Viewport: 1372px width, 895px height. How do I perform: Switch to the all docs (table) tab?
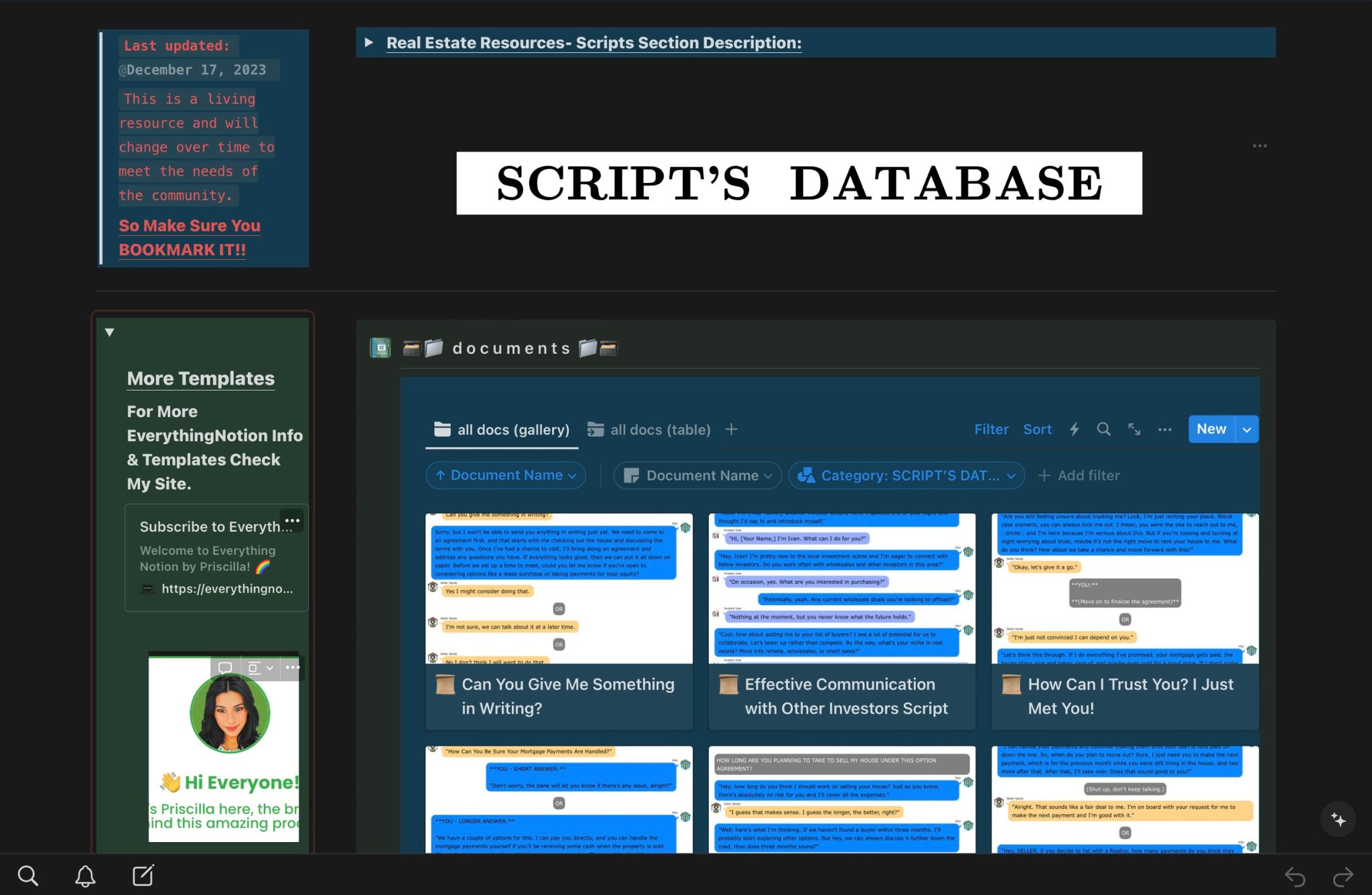649,429
